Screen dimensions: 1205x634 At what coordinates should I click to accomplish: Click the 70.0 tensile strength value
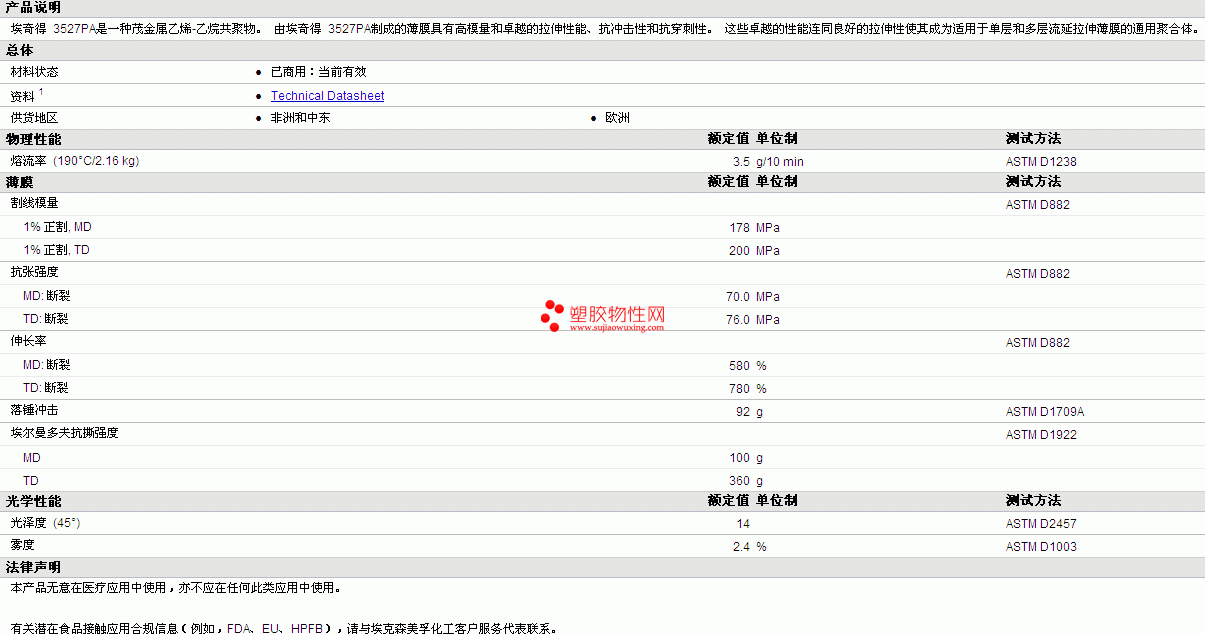[x=738, y=297]
